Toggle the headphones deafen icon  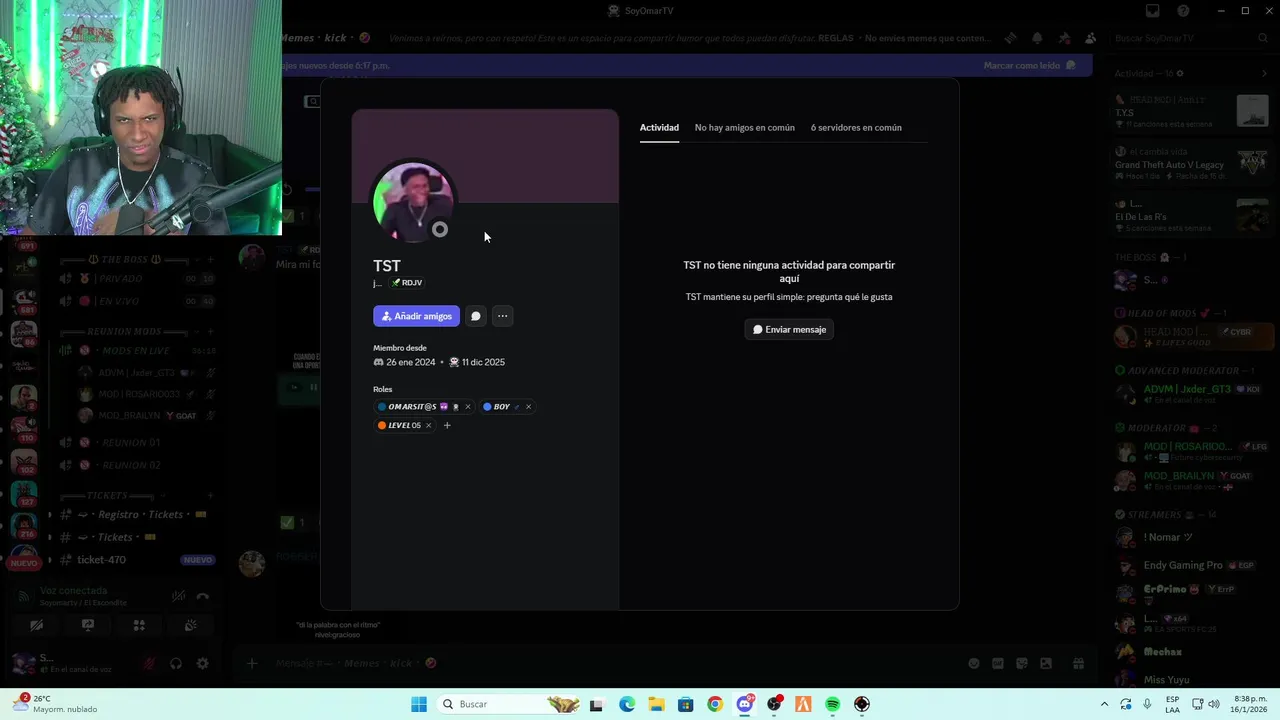tap(176, 663)
